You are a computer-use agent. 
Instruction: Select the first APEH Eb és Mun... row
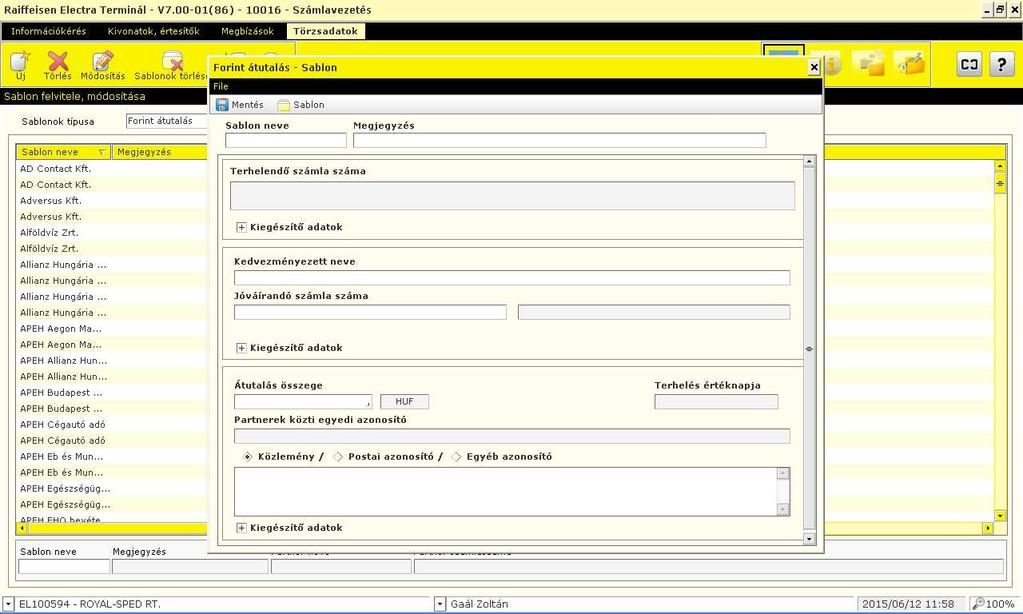112,456
